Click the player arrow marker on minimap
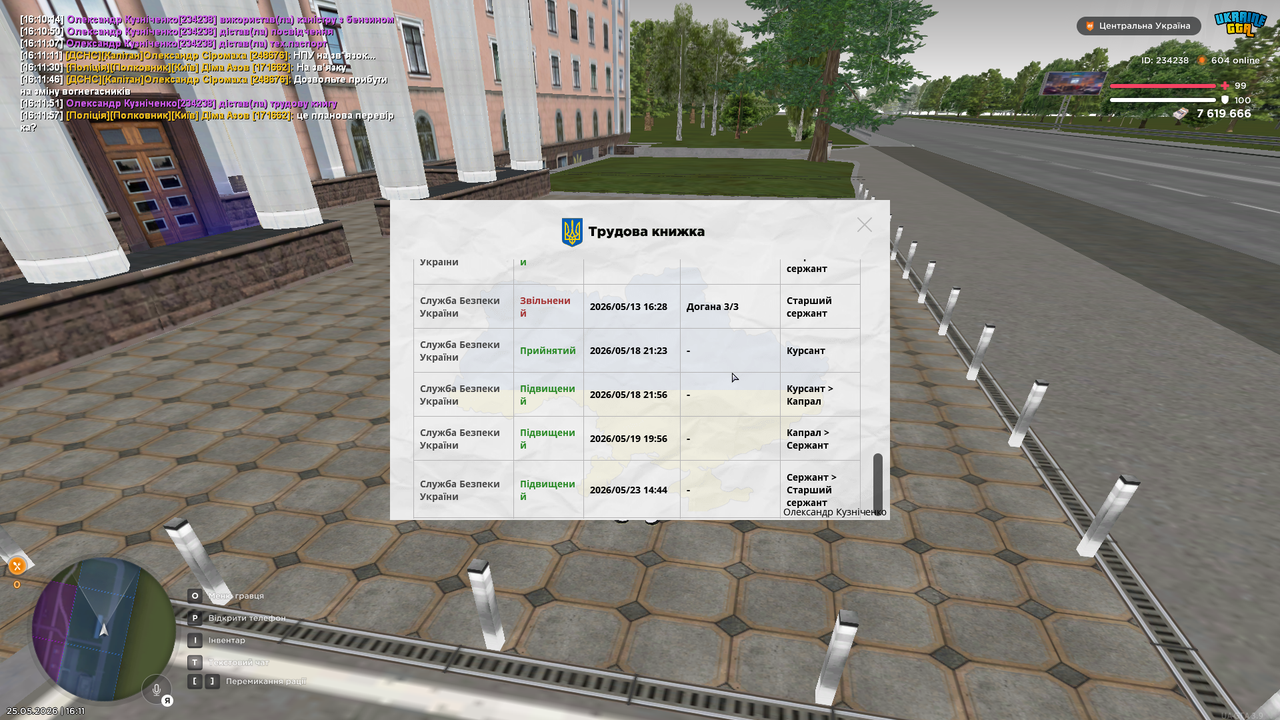The image size is (1280, 720). [x=103, y=629]
